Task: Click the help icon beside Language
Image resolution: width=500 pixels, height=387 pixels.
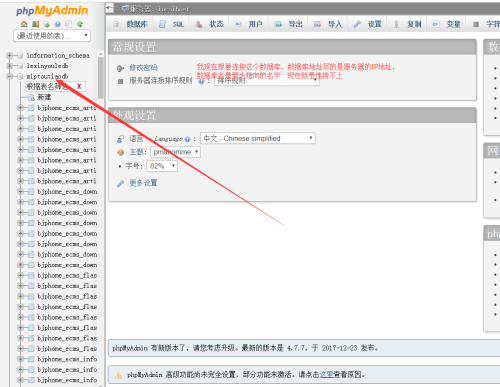Action: click(188, 139)
